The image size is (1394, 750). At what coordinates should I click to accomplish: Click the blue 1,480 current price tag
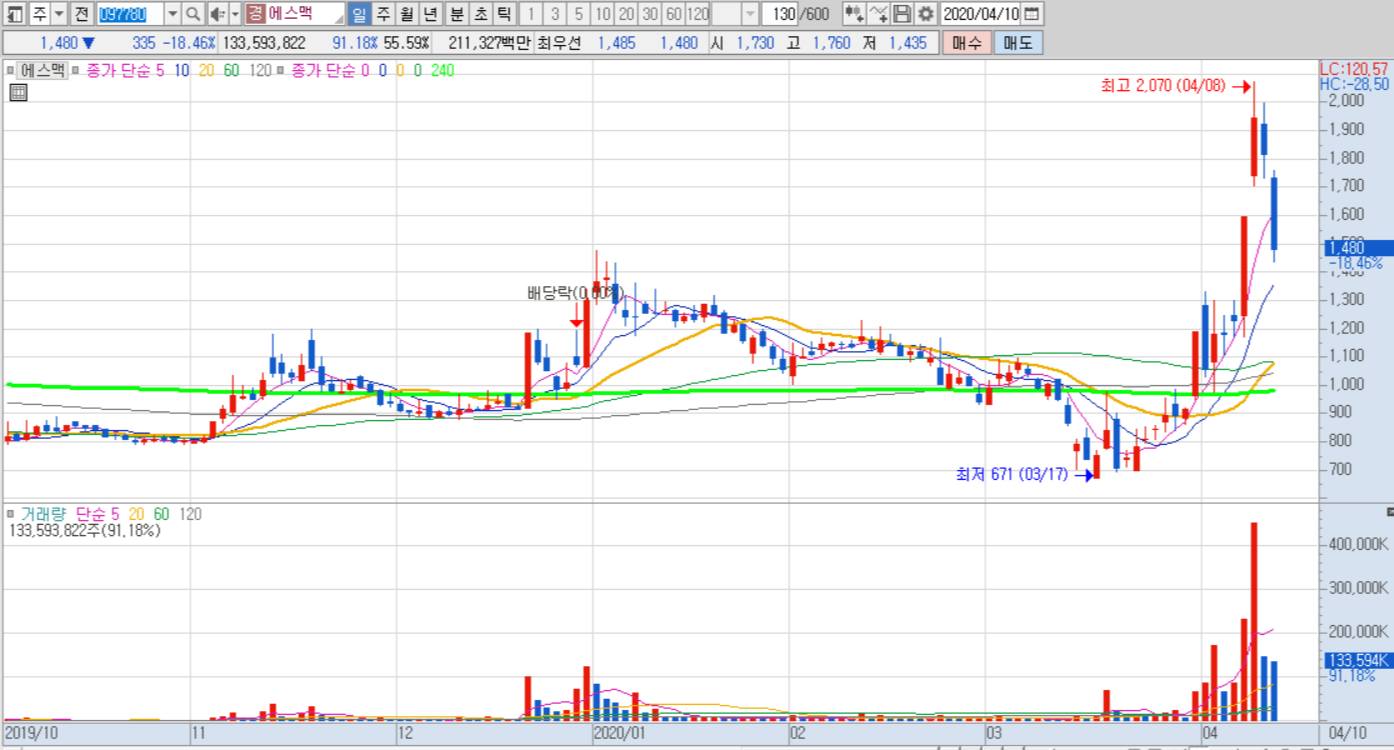pos(1357,247)
